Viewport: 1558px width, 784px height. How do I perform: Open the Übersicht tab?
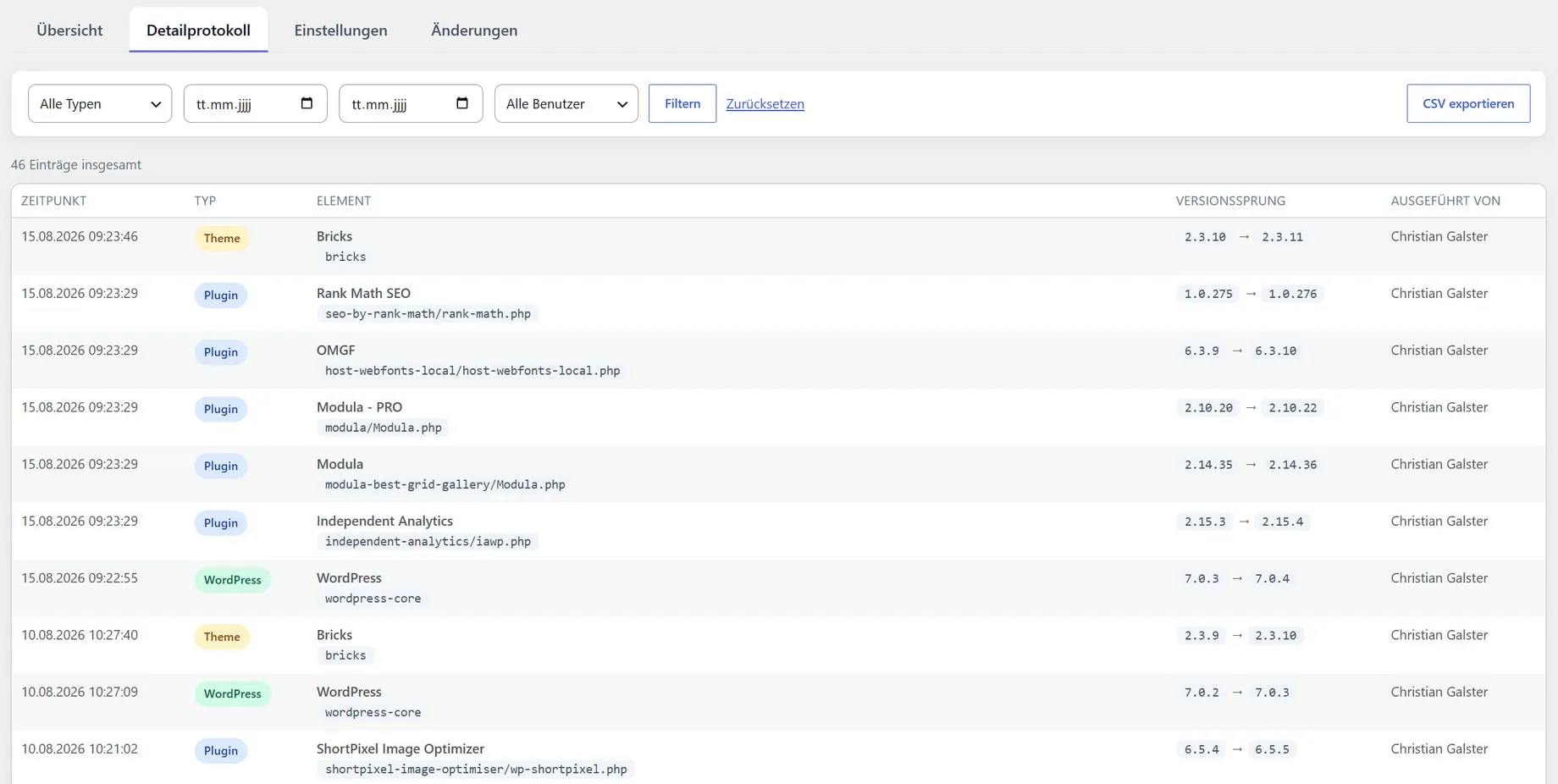[x=69, y=30]
